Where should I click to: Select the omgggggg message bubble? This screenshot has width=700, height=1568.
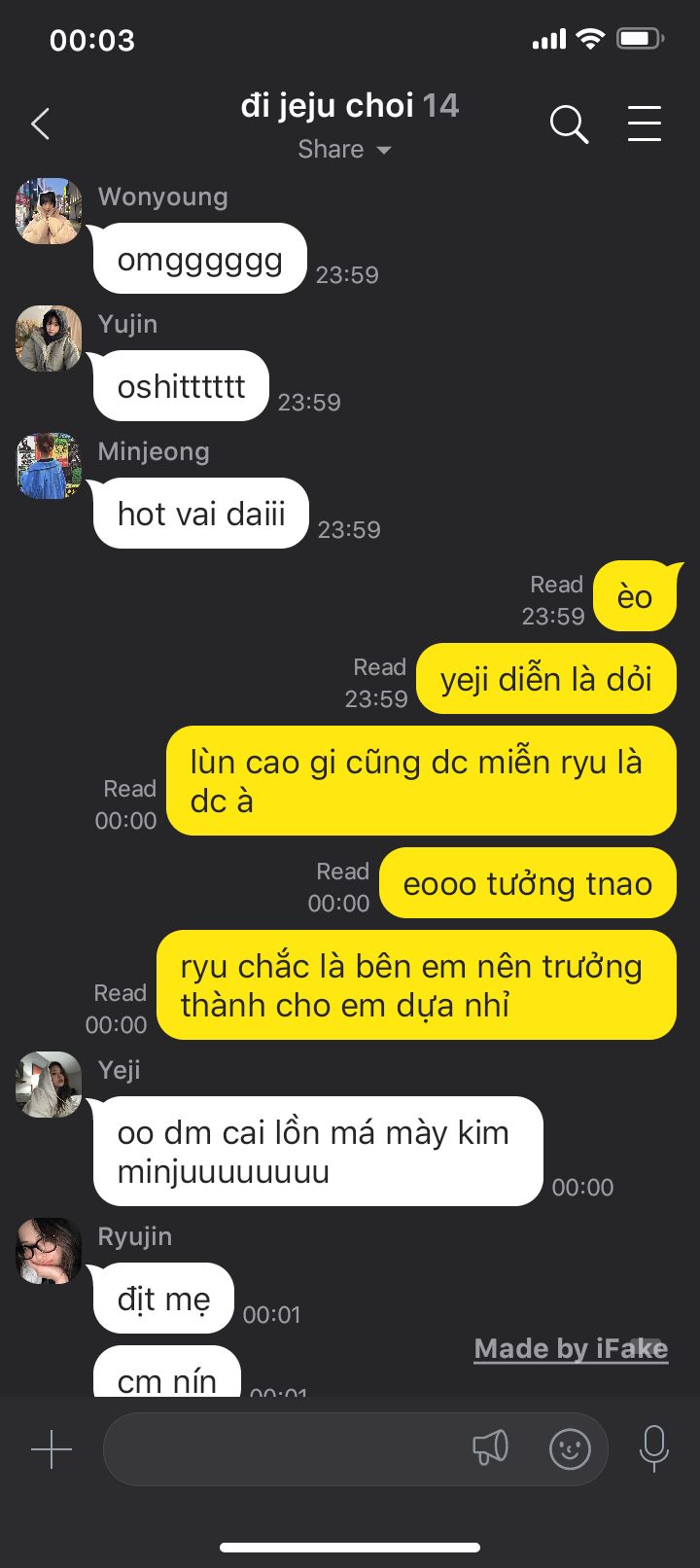(x=199, y=259)
